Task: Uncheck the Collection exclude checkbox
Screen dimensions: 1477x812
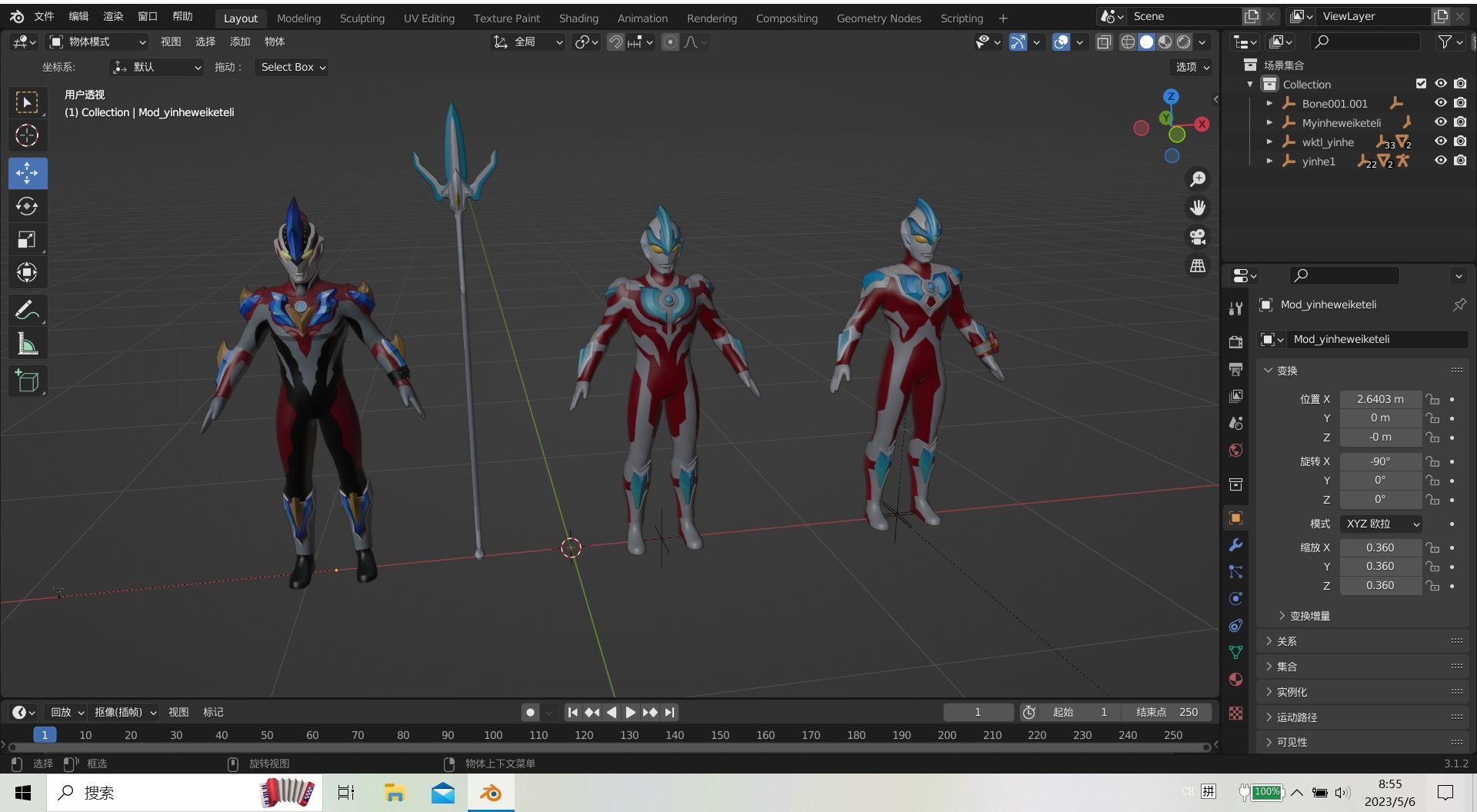Action: click(x=1421, y=84)
